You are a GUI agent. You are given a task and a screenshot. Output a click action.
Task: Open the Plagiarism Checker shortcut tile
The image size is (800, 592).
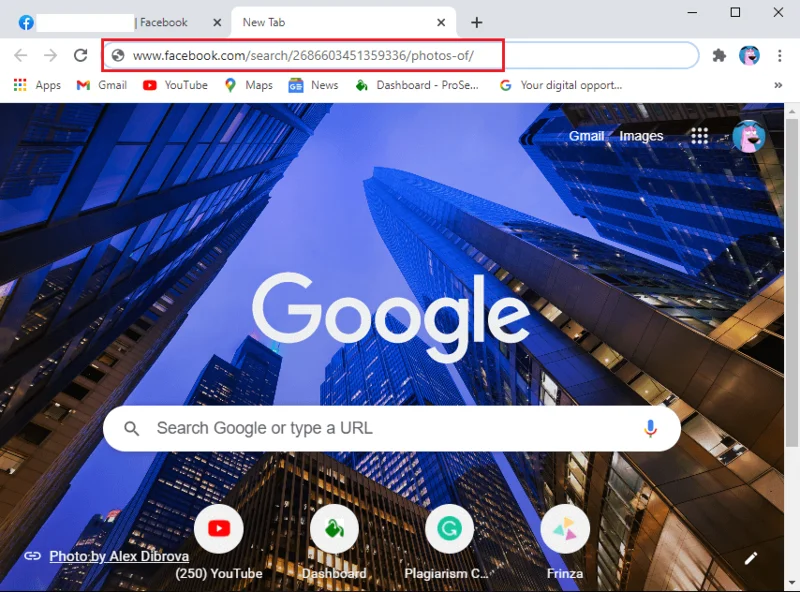[449, 530]
